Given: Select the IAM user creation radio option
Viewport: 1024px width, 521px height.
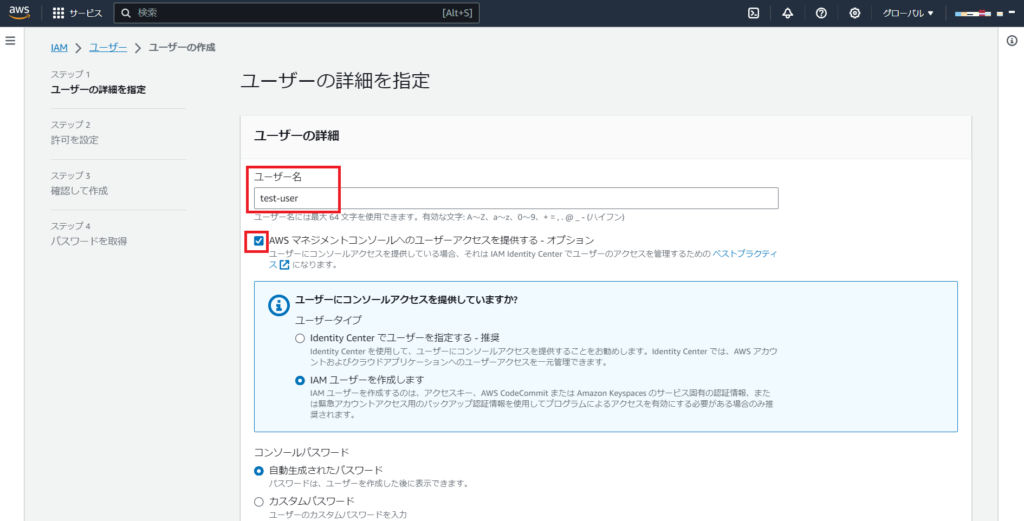Looking at the screenshot, I should pos(300,380).
